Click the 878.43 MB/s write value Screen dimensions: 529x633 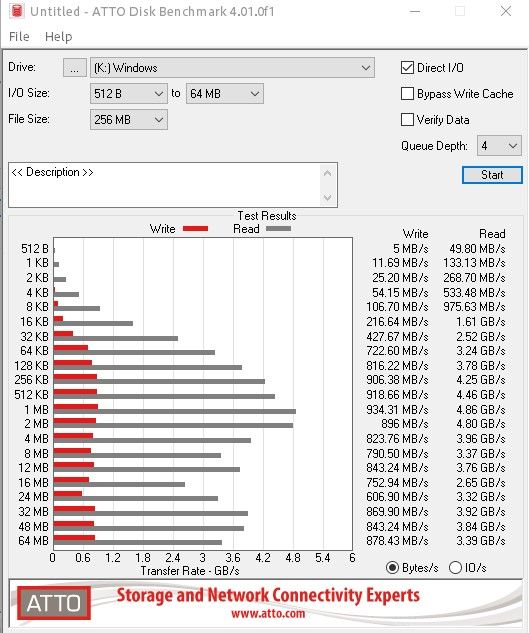[x=397, y=541]
